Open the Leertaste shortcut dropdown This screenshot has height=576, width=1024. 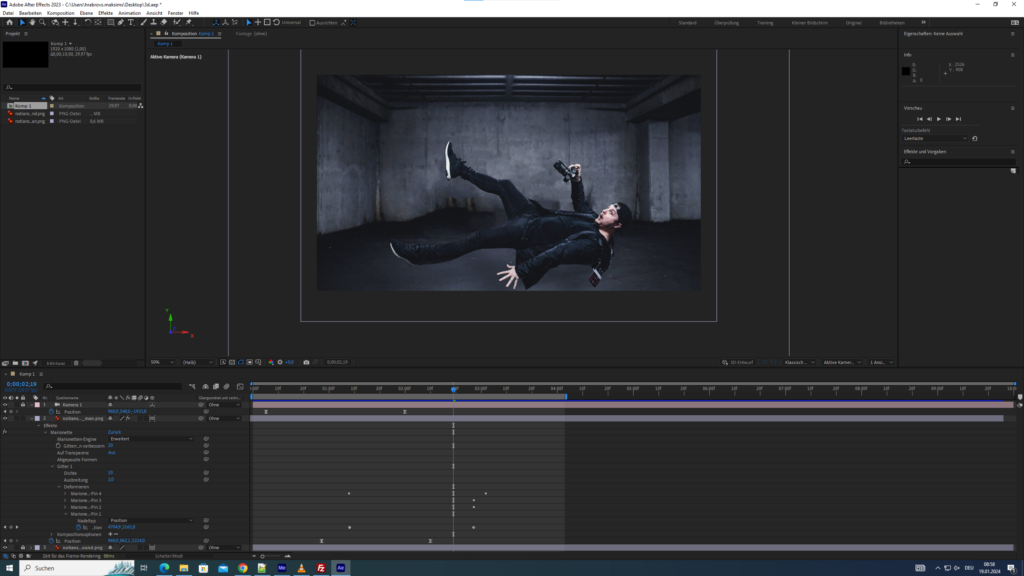tap(935, 138)
